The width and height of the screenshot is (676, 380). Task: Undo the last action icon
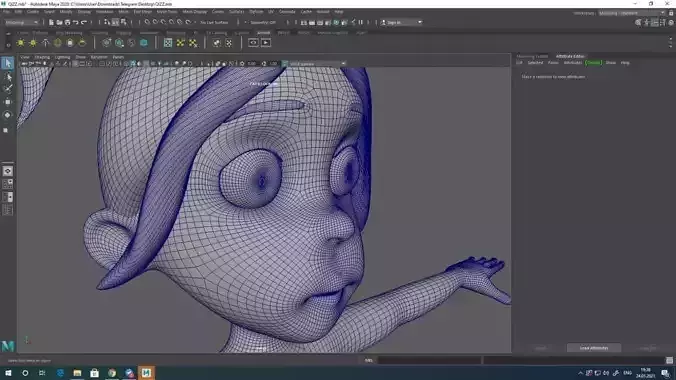76,22
